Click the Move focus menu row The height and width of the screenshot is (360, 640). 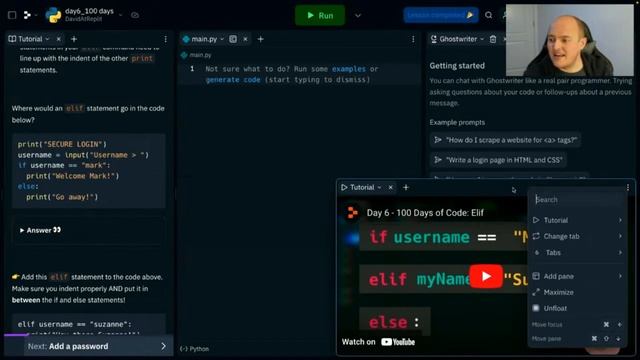point(577,324)
